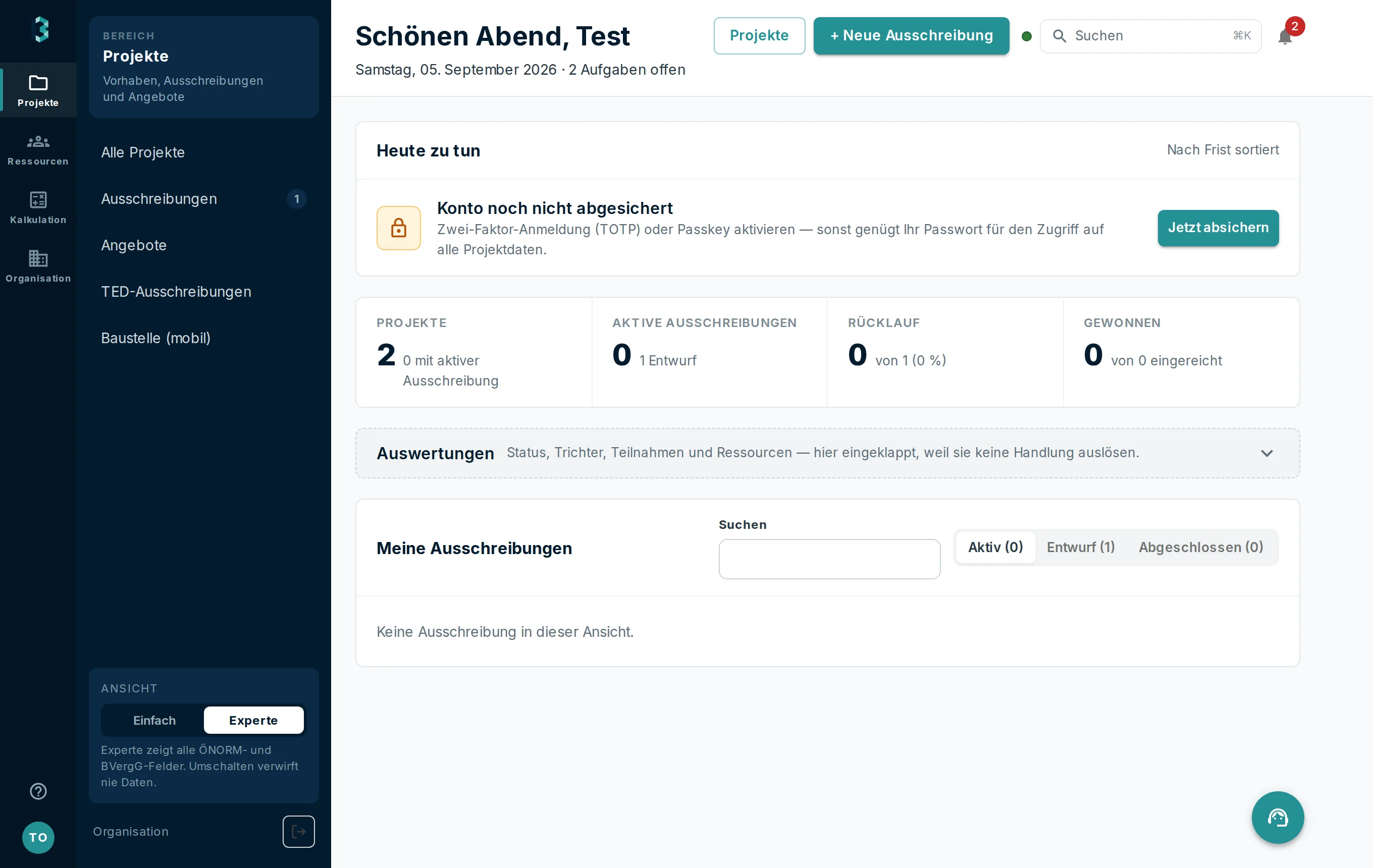The image size is (1373, 868).
Task: Switch view to Experte
Action: point(254,720)
